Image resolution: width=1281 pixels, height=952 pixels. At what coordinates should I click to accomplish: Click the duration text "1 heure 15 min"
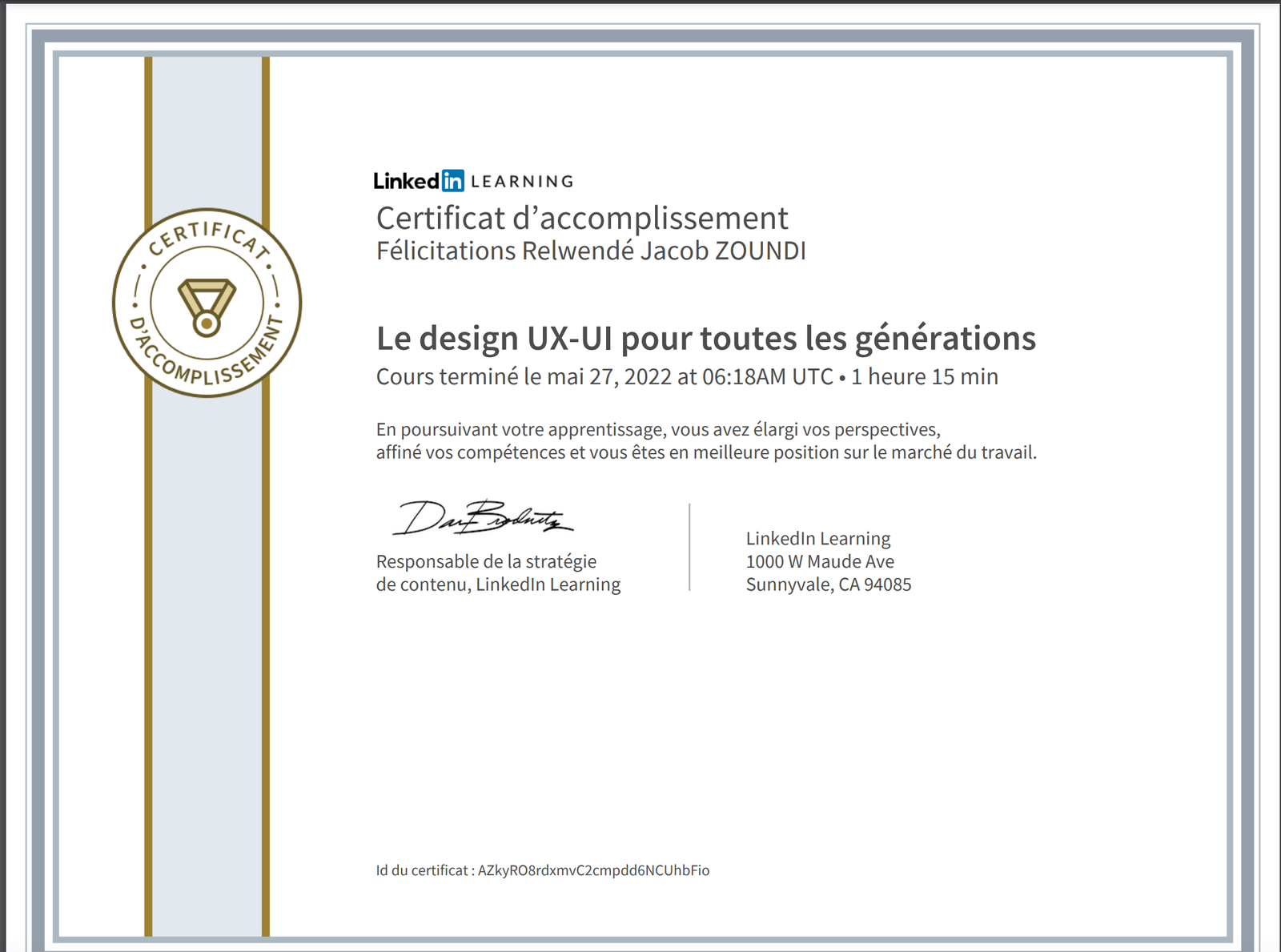925,376
